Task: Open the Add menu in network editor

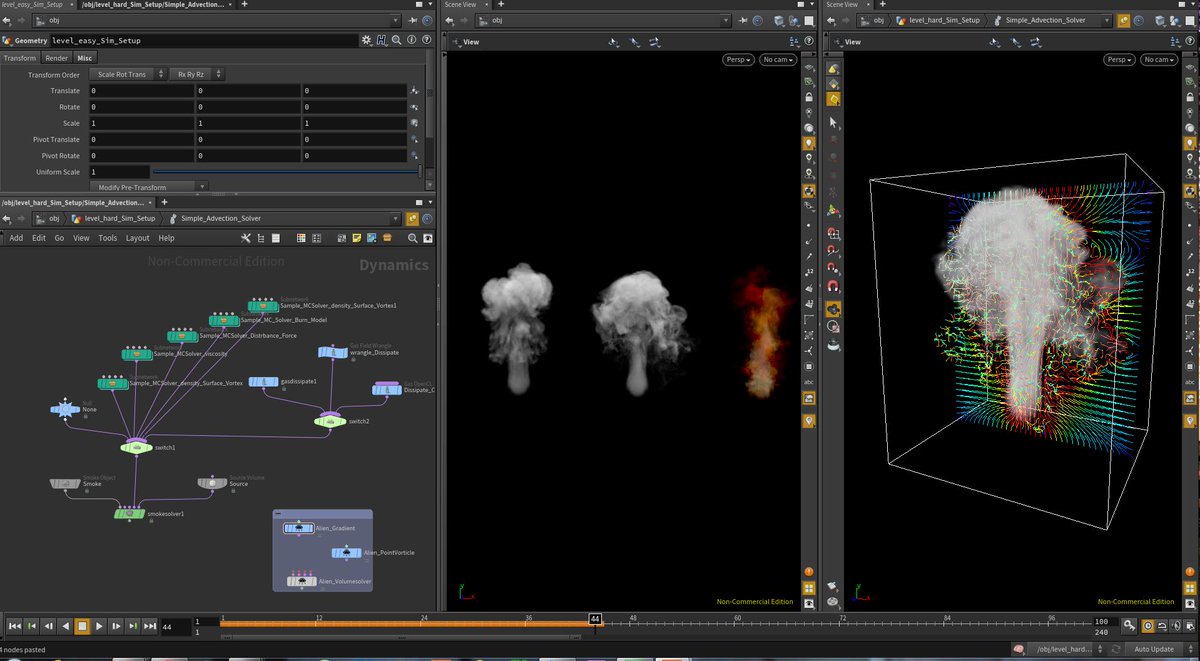Action: tap(16, 238)
